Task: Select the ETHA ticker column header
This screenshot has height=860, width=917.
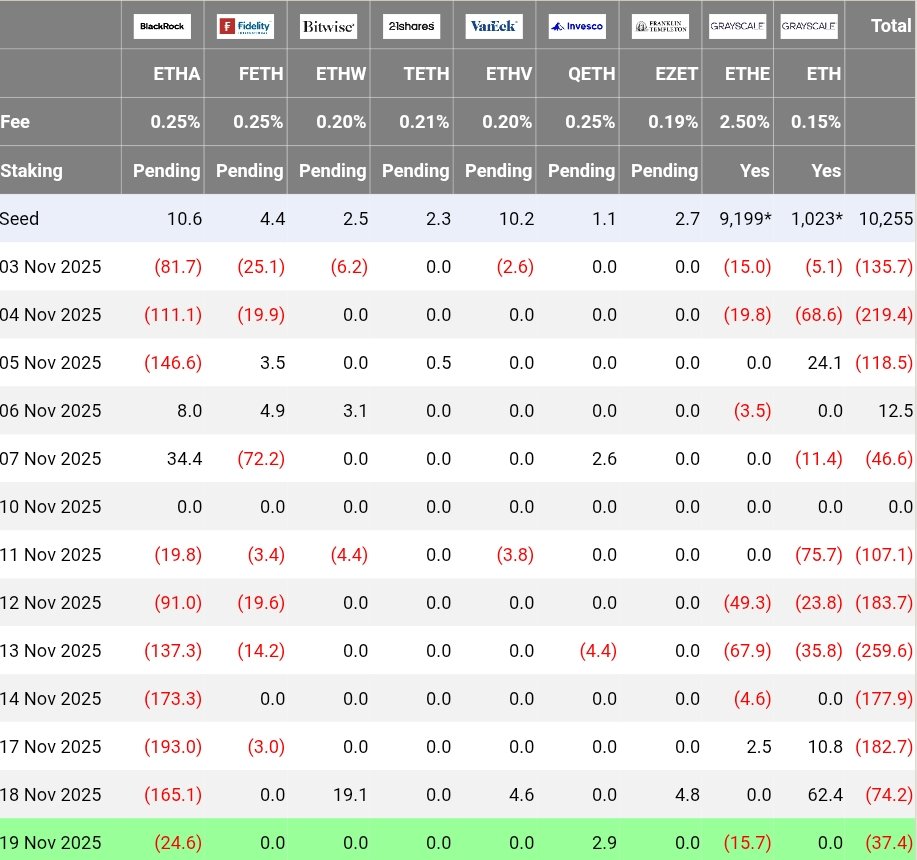Action: 178,74
